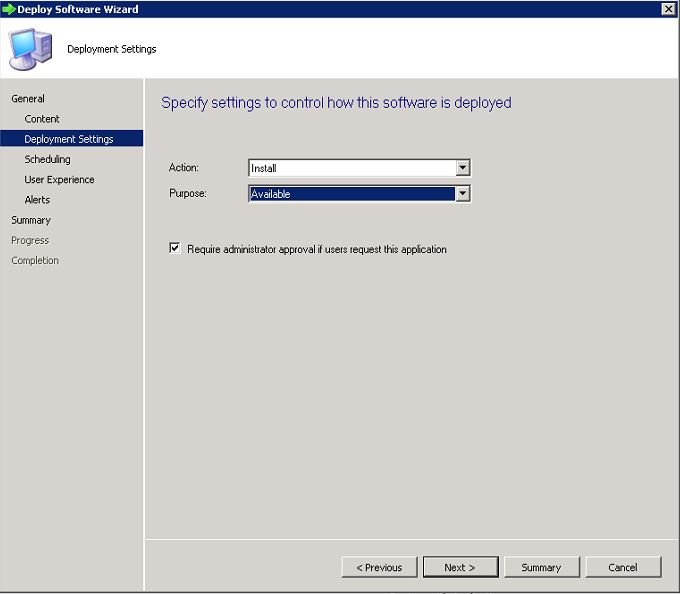Click the Deploy Software Wizard title bar text
The width and height of the screenshot is (680, 594).
point(78,9)
